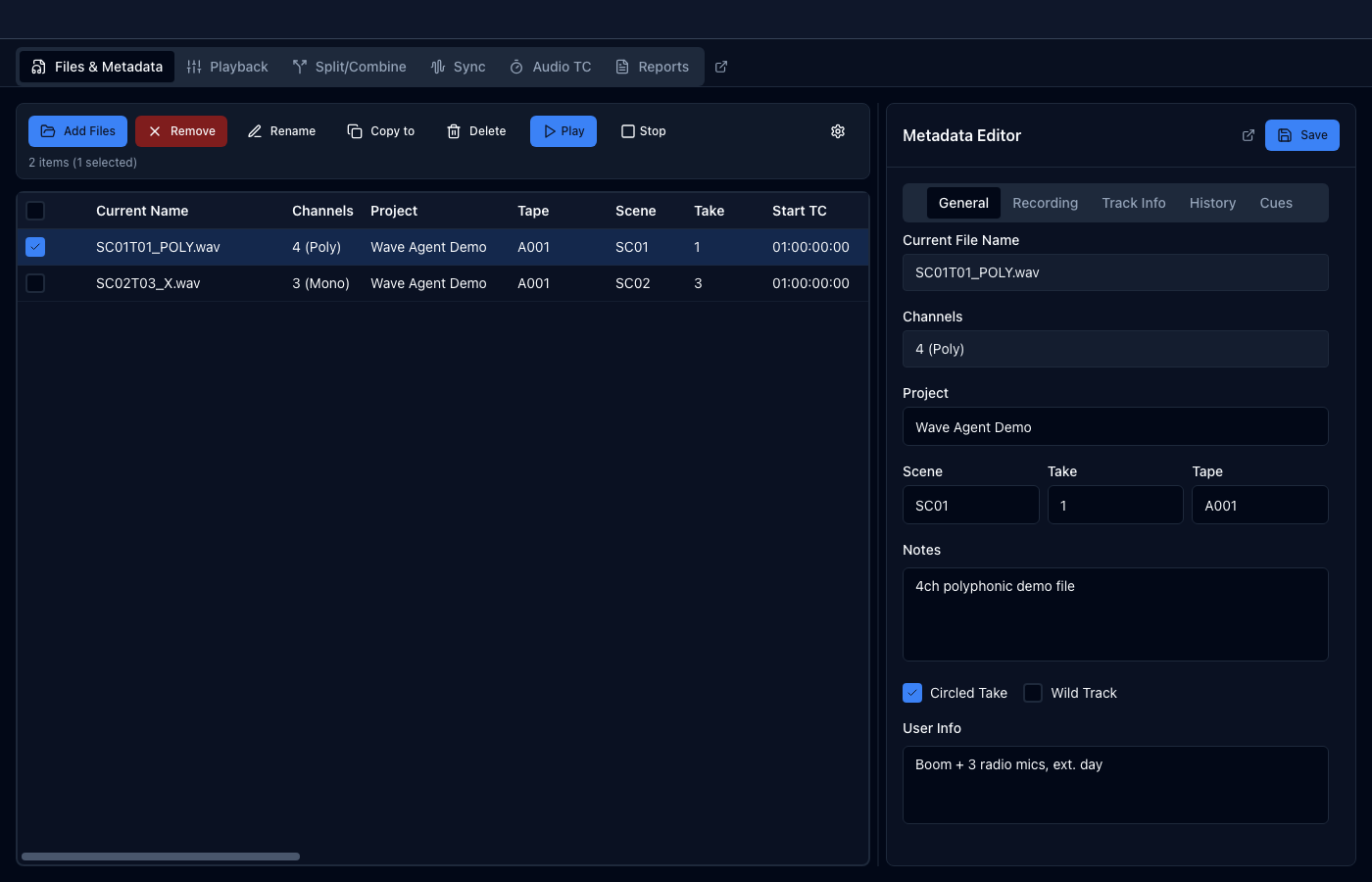Click the User Info text area

point(1115,785)
